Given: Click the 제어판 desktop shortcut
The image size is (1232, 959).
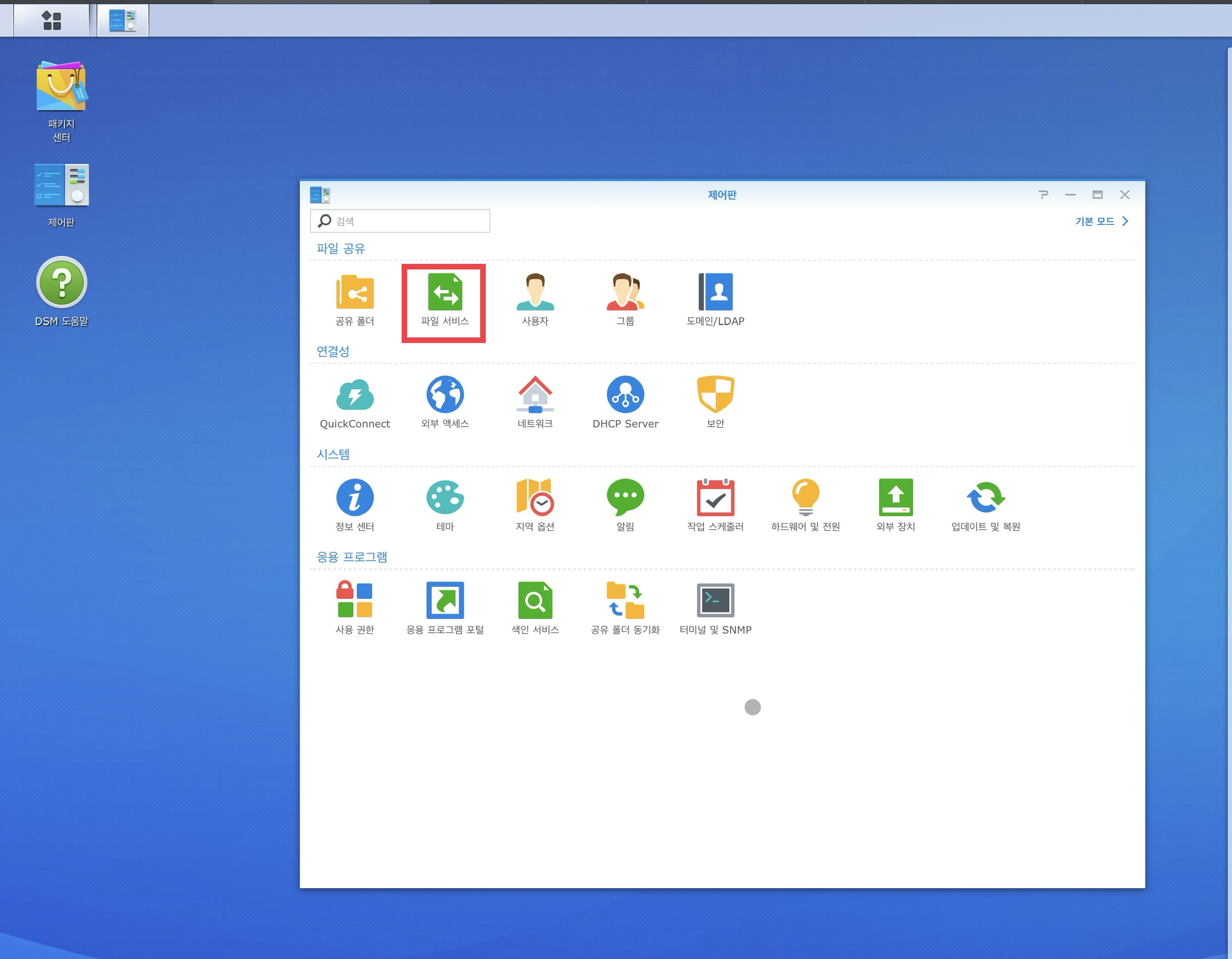Looking at the screenshot, I should pyautogui.click(x=61, y=195).
